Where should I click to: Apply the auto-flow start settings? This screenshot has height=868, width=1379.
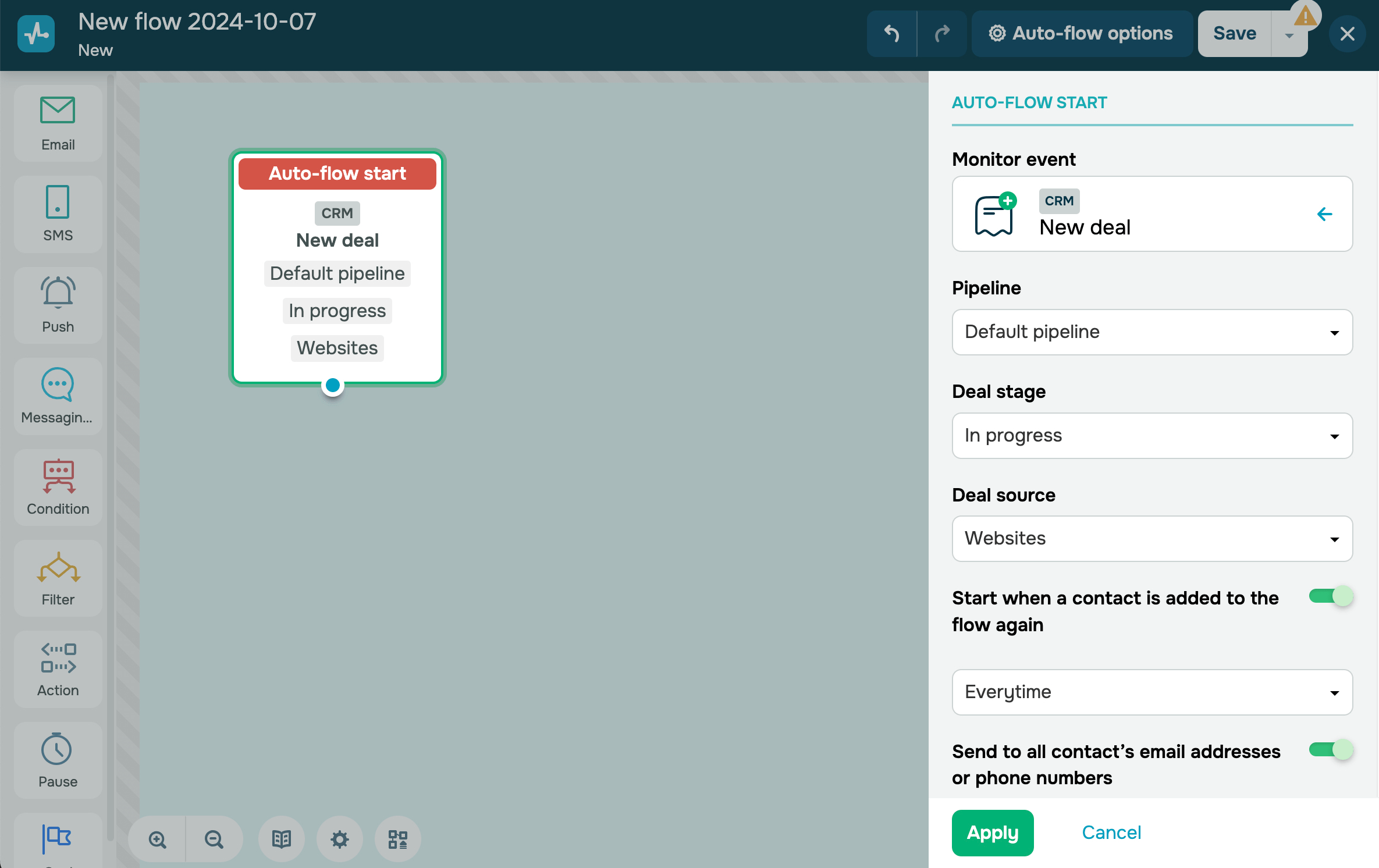click(993, 833)
